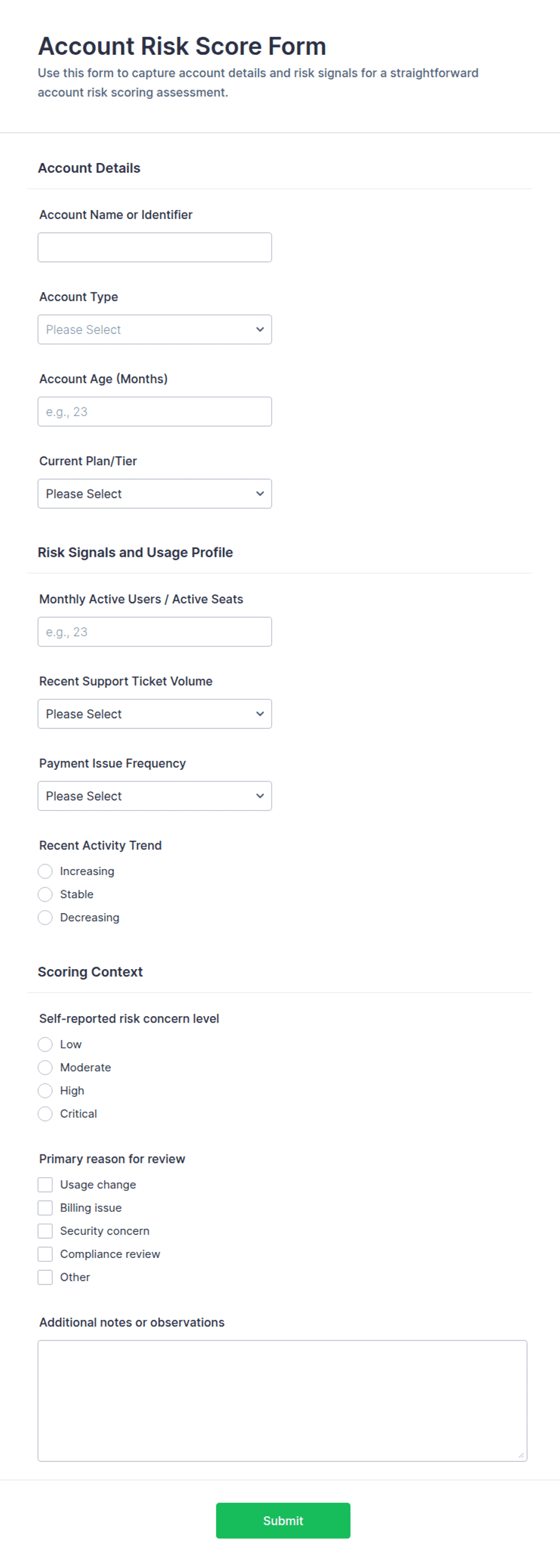
Task: Tick the Billing issue checkbox
Action: pyautogui.click(x=45, y=1207)
